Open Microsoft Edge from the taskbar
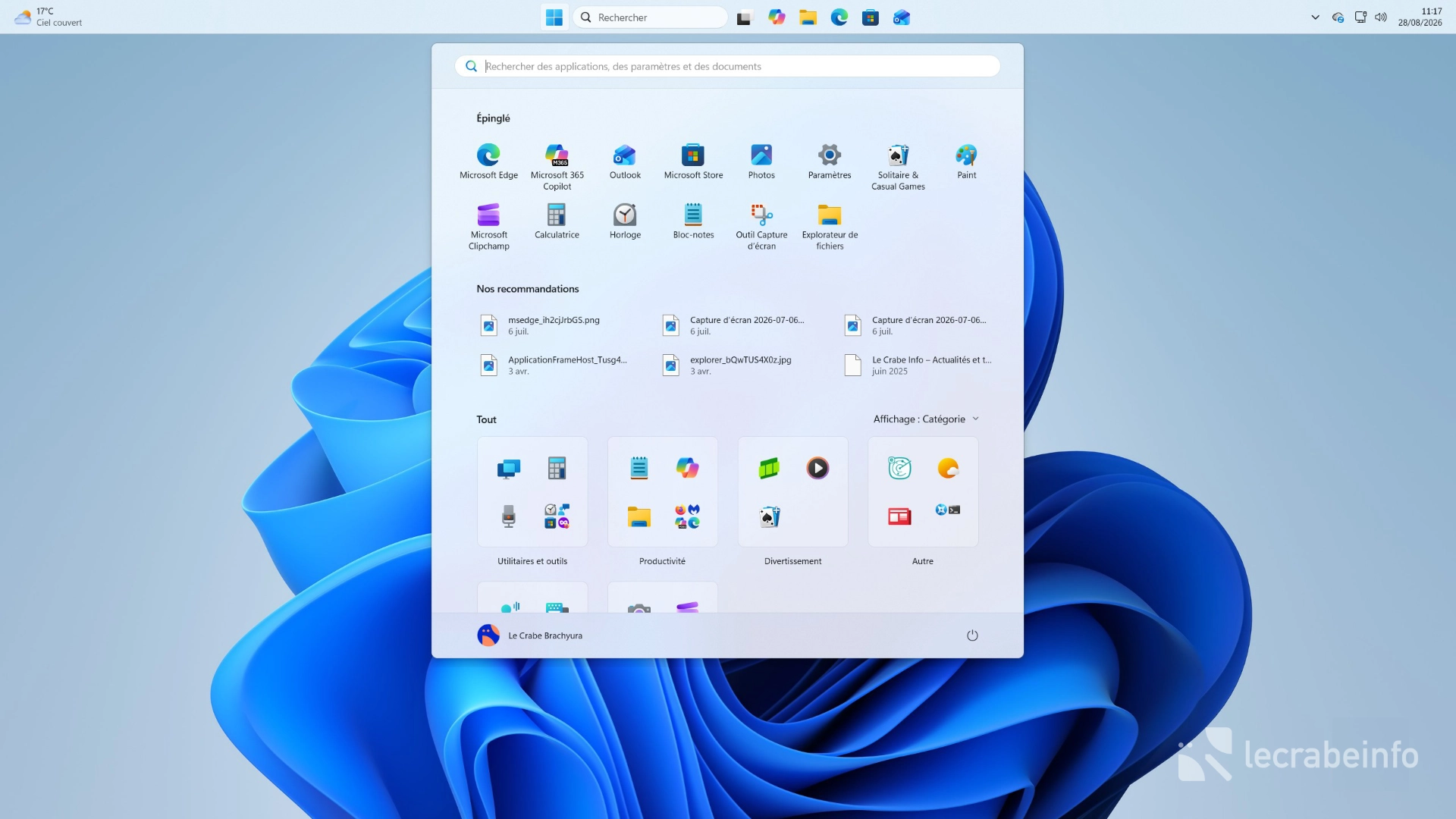Image resolution: width=1456 pixels, height=819 pixels. pos(839,17)
